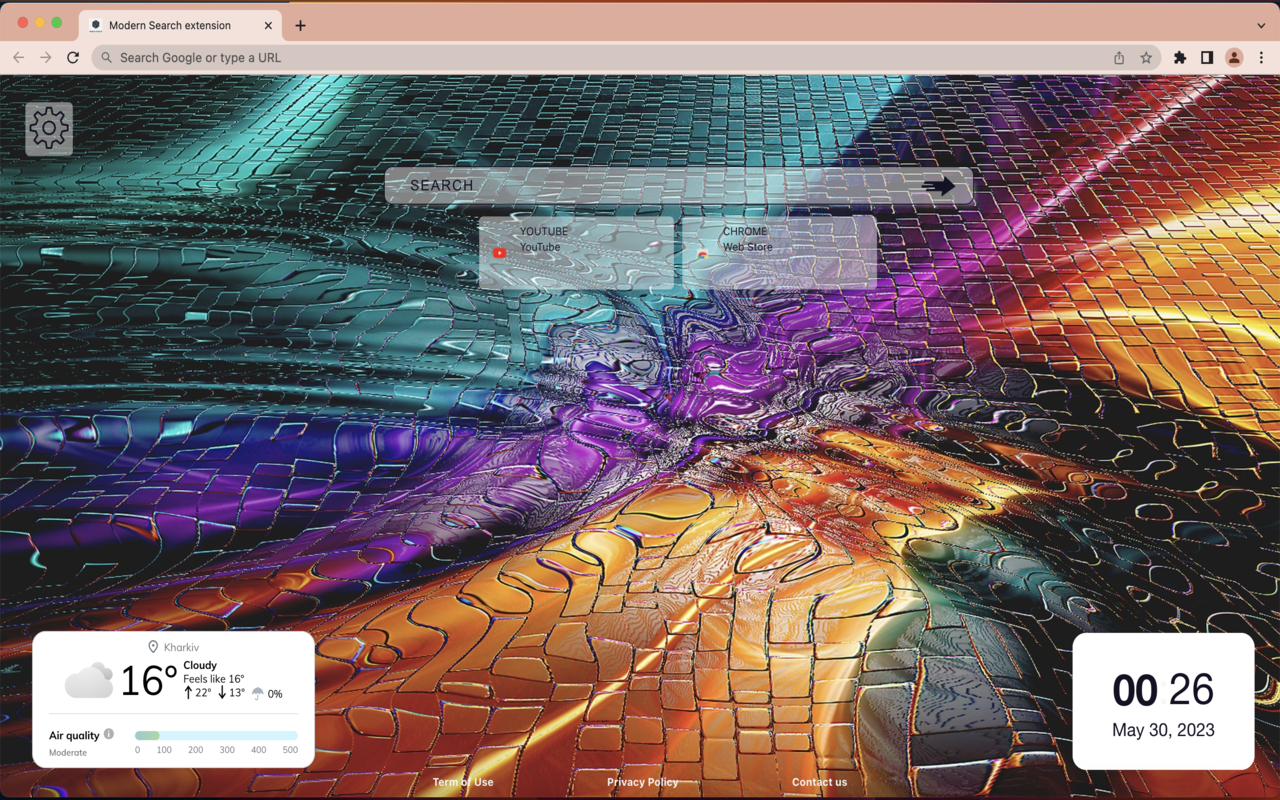Image resolution: width=1280 pixels, height=800 pixels.
Task: Open Chrome's three-dot menu
Action: pos(1261,58)
